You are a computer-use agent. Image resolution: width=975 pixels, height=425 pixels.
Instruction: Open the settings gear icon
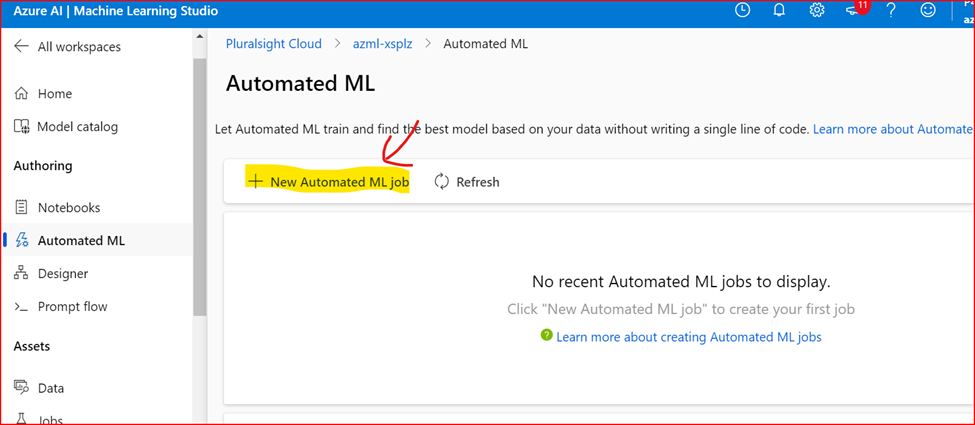point(816,10)
